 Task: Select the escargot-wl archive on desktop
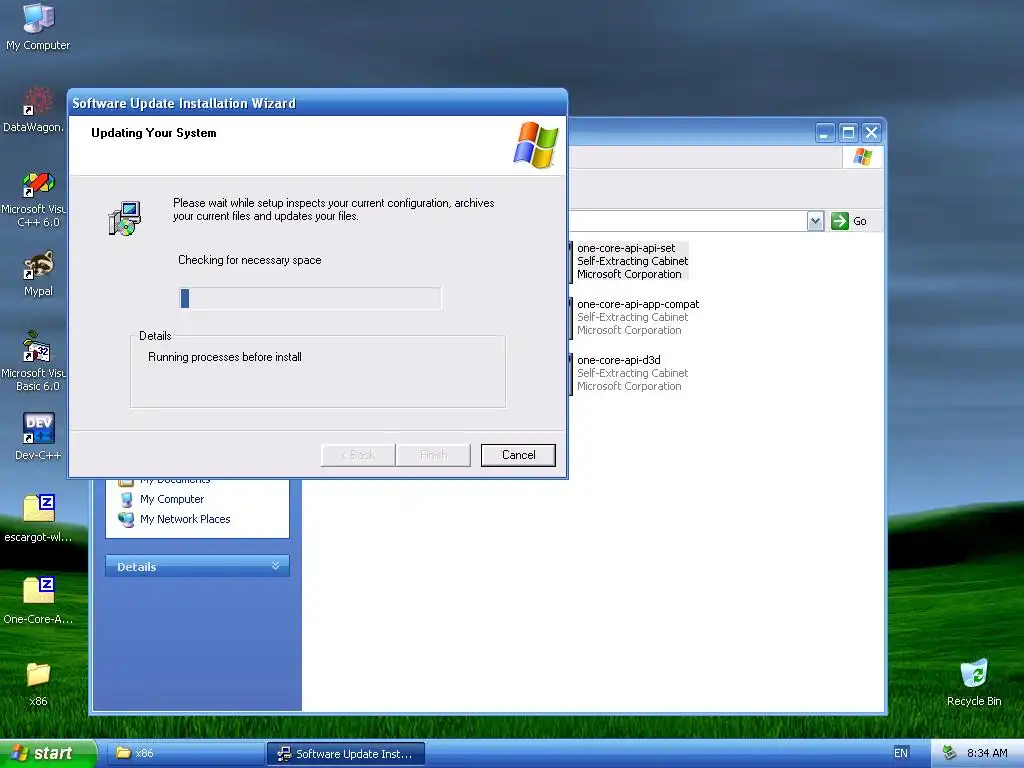38,519
